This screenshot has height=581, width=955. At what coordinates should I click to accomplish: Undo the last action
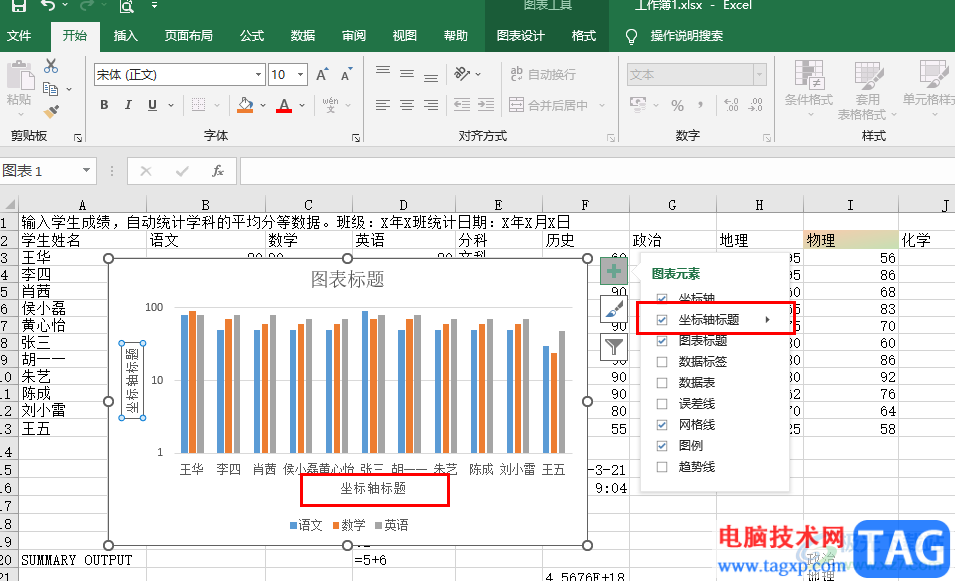tap(49, 5)
